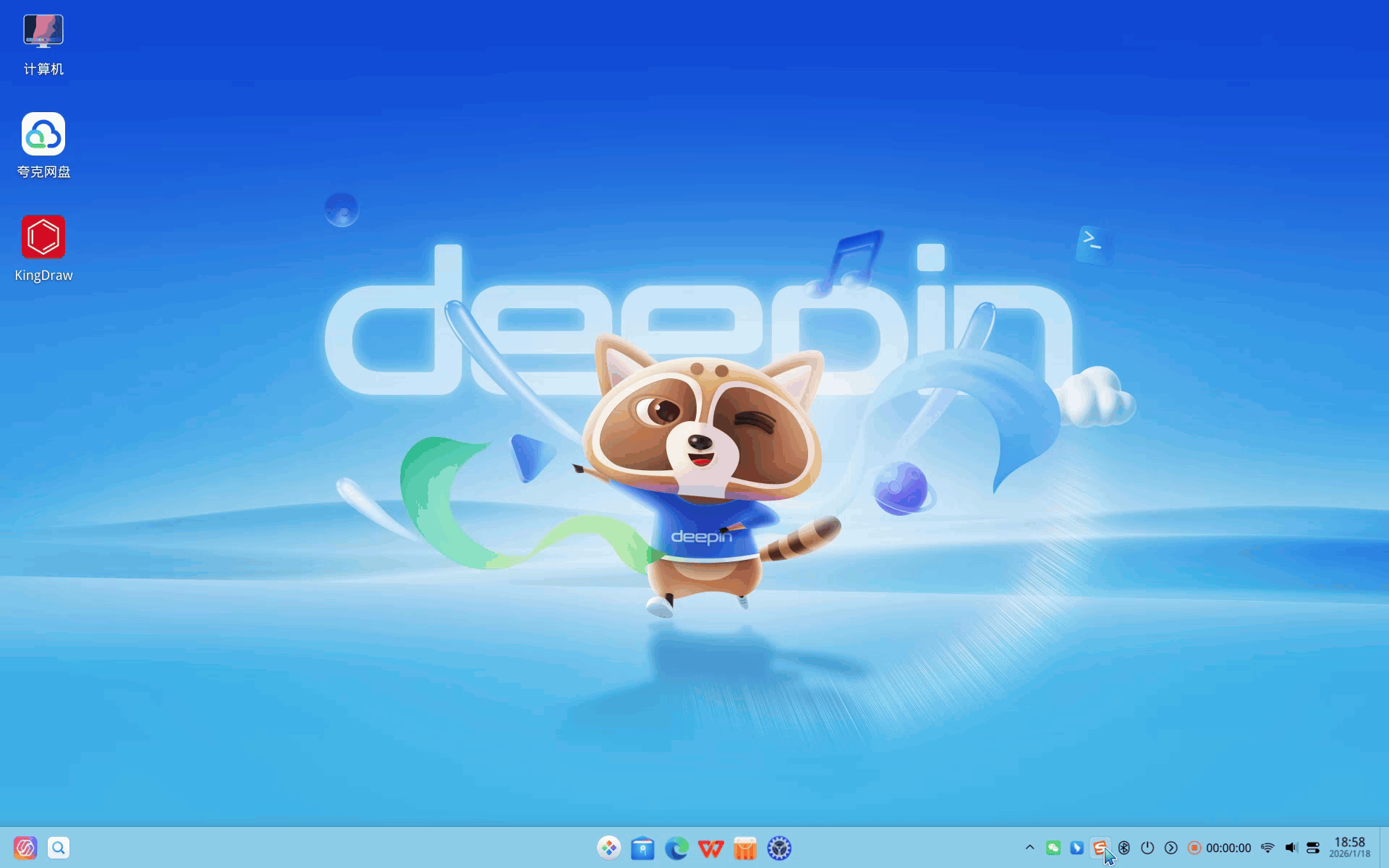Open the 计算机 desktop icon
1389x868 pixels.
coord(43,45)
